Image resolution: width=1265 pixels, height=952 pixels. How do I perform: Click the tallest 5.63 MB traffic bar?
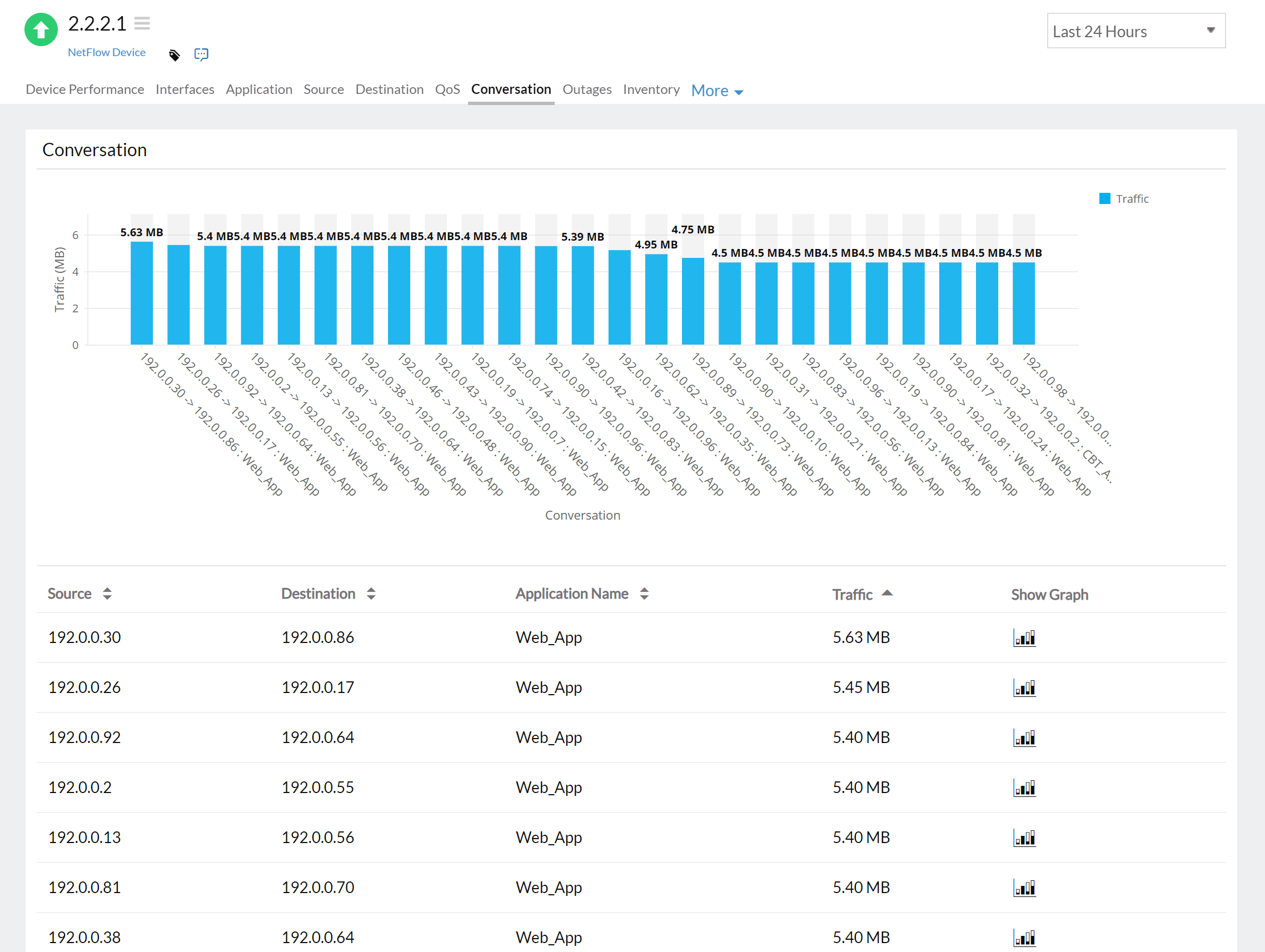coord(142,292)
